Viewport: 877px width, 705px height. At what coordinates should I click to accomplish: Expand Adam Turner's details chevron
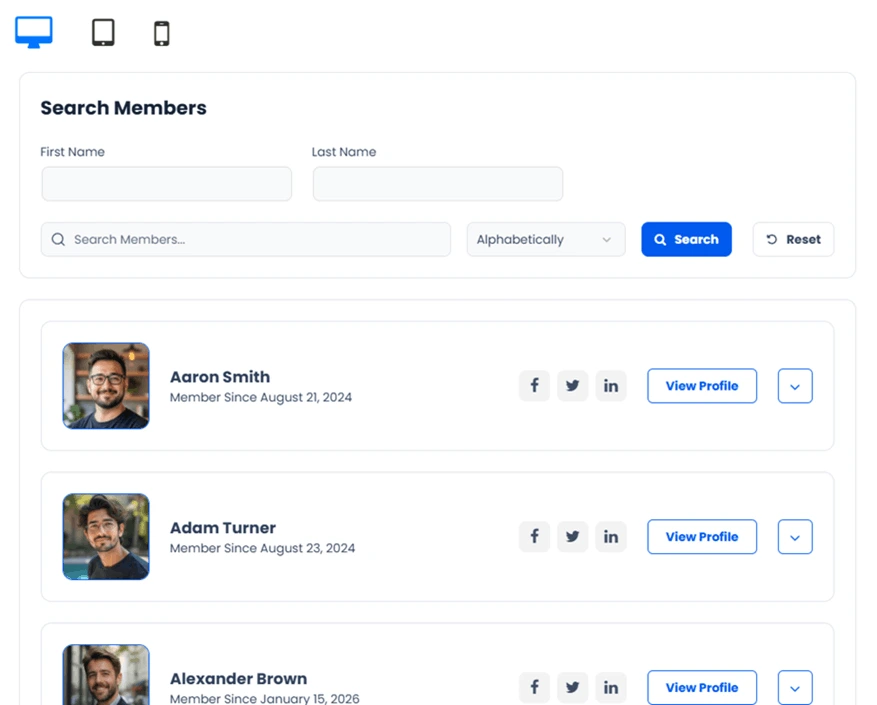coord(795,537)
